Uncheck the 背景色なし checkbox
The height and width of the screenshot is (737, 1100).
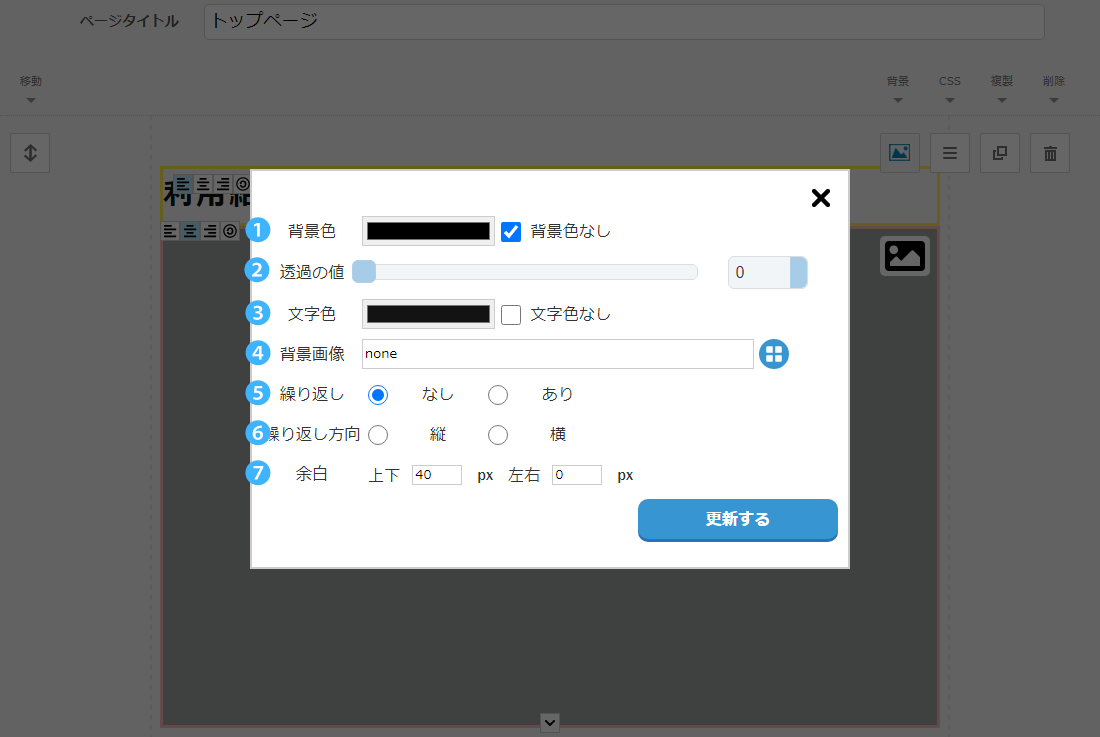point(511,231)
